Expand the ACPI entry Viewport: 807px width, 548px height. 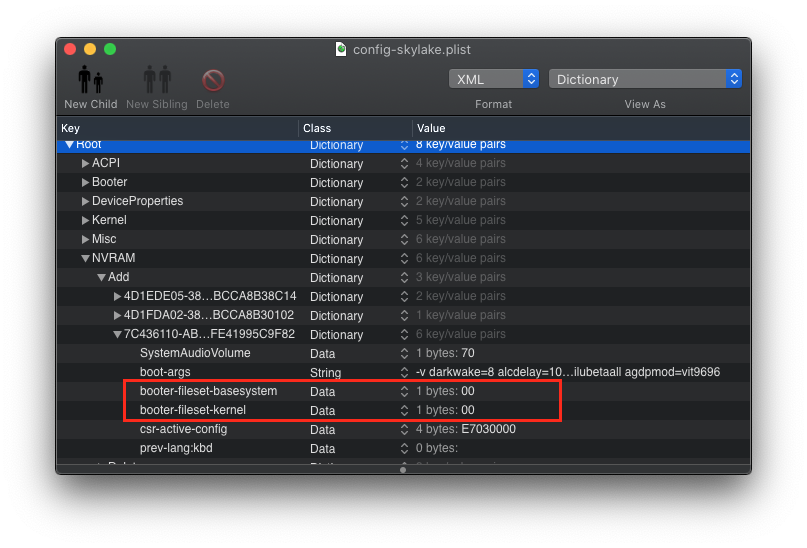click(85, 164)
